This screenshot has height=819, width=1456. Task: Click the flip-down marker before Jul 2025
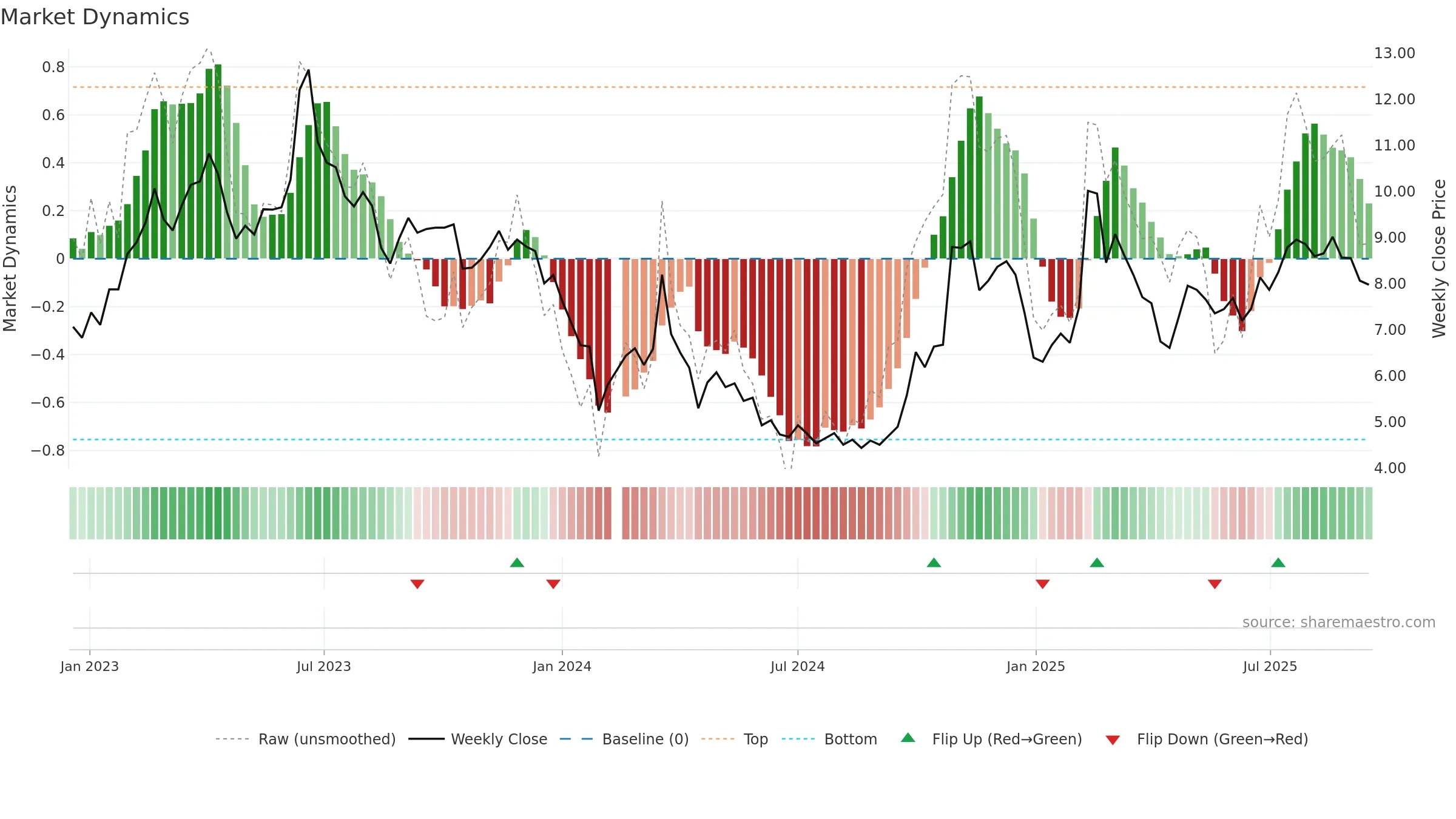(x=1215, y=584)
